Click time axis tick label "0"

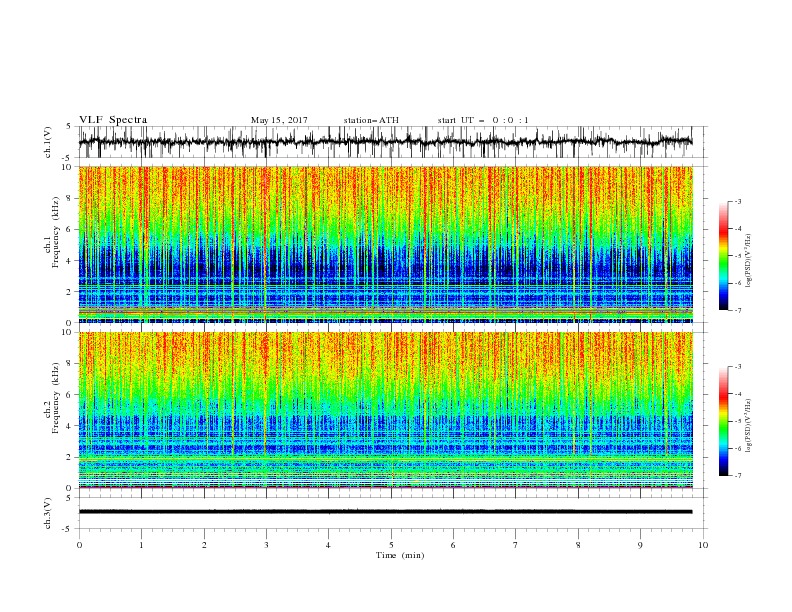(79, 545)
